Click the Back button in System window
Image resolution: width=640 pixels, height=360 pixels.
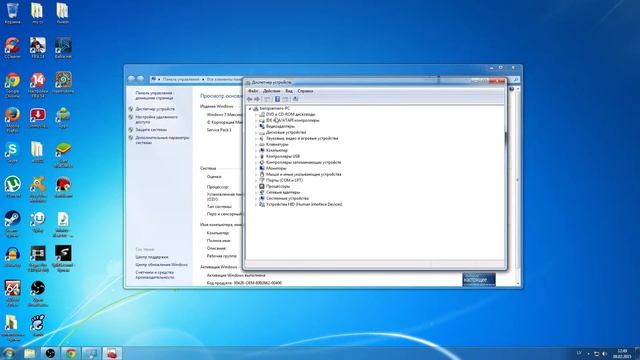pyautogui.click(x=131, y=79)
